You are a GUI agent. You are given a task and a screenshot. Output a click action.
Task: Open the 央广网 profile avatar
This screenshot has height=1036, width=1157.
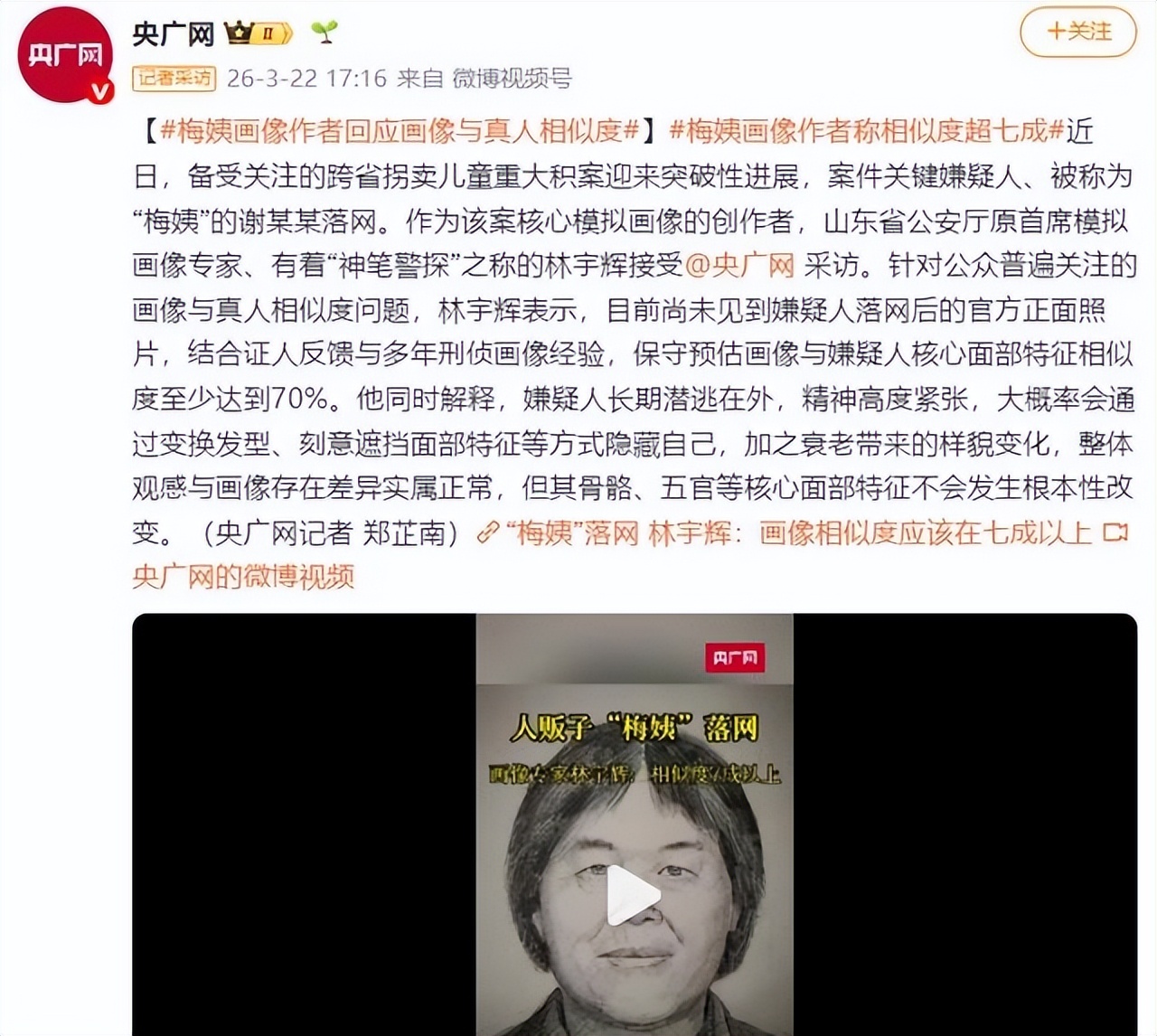click(x=65, y=56)
